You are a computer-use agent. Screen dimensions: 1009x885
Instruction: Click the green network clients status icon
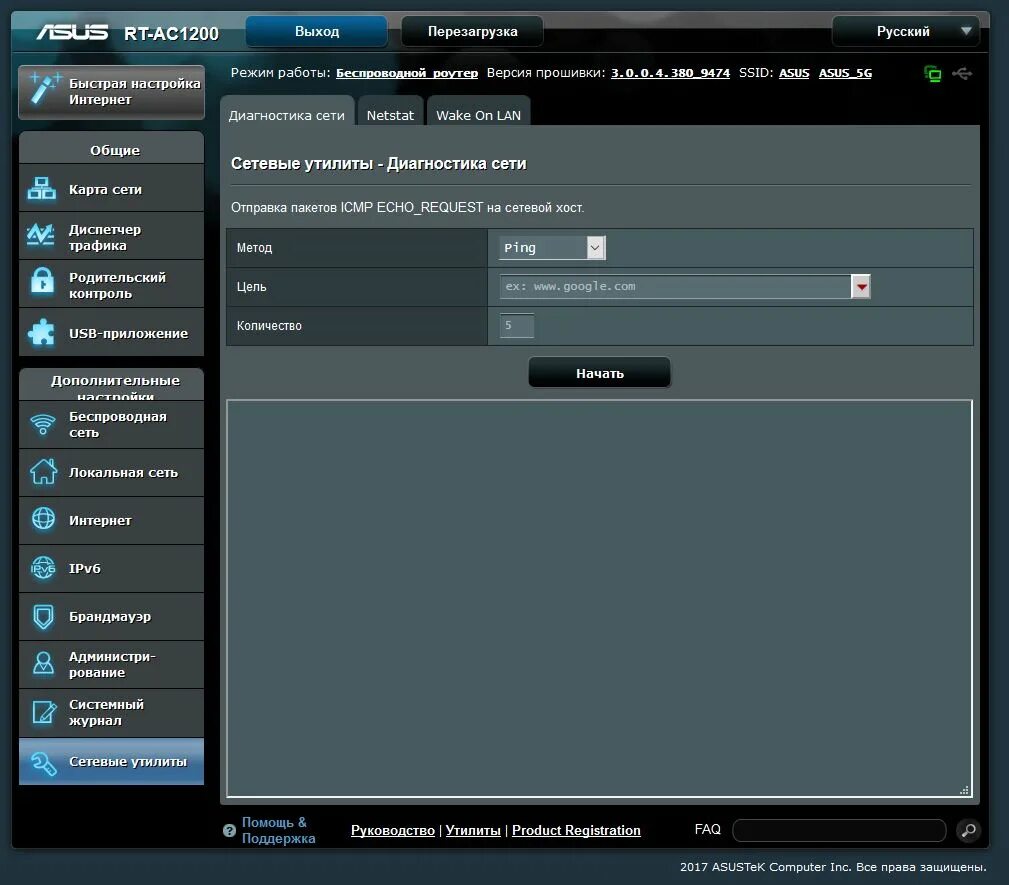pos(932,73)
